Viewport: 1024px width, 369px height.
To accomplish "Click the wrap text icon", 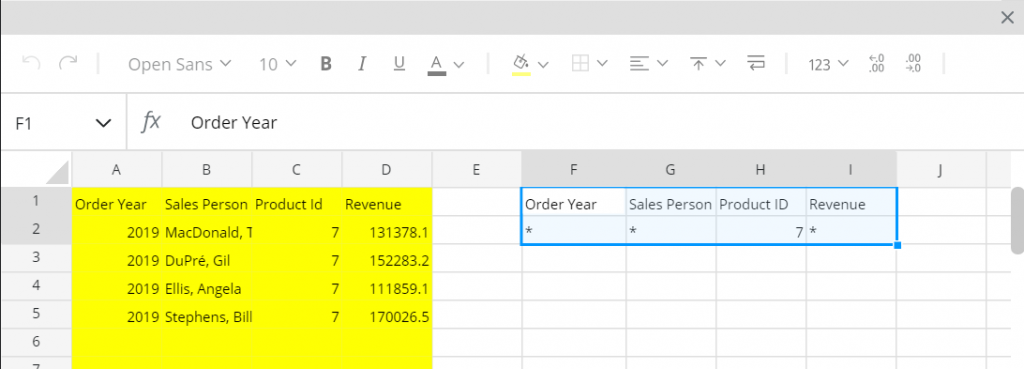I will tap(756, 63).
